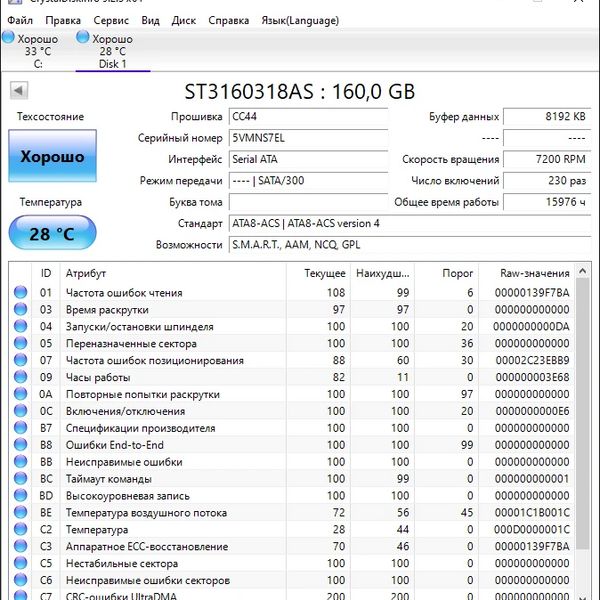
Task: Click status icon for Ошибки End-to-End
Action: [20, 445]
